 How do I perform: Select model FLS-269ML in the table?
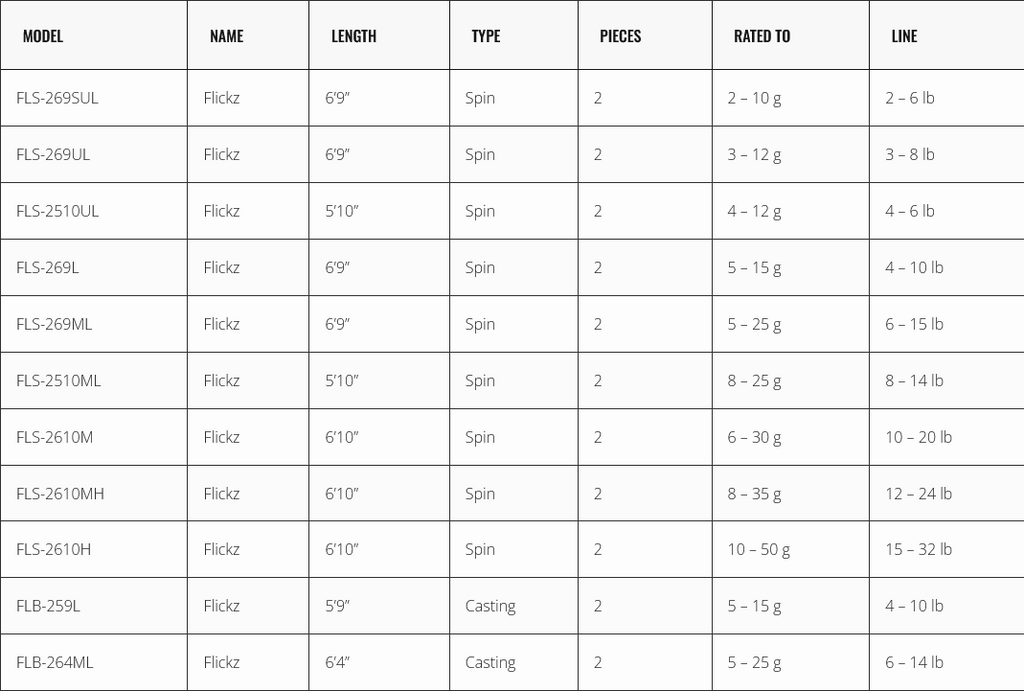coord(54,324)
